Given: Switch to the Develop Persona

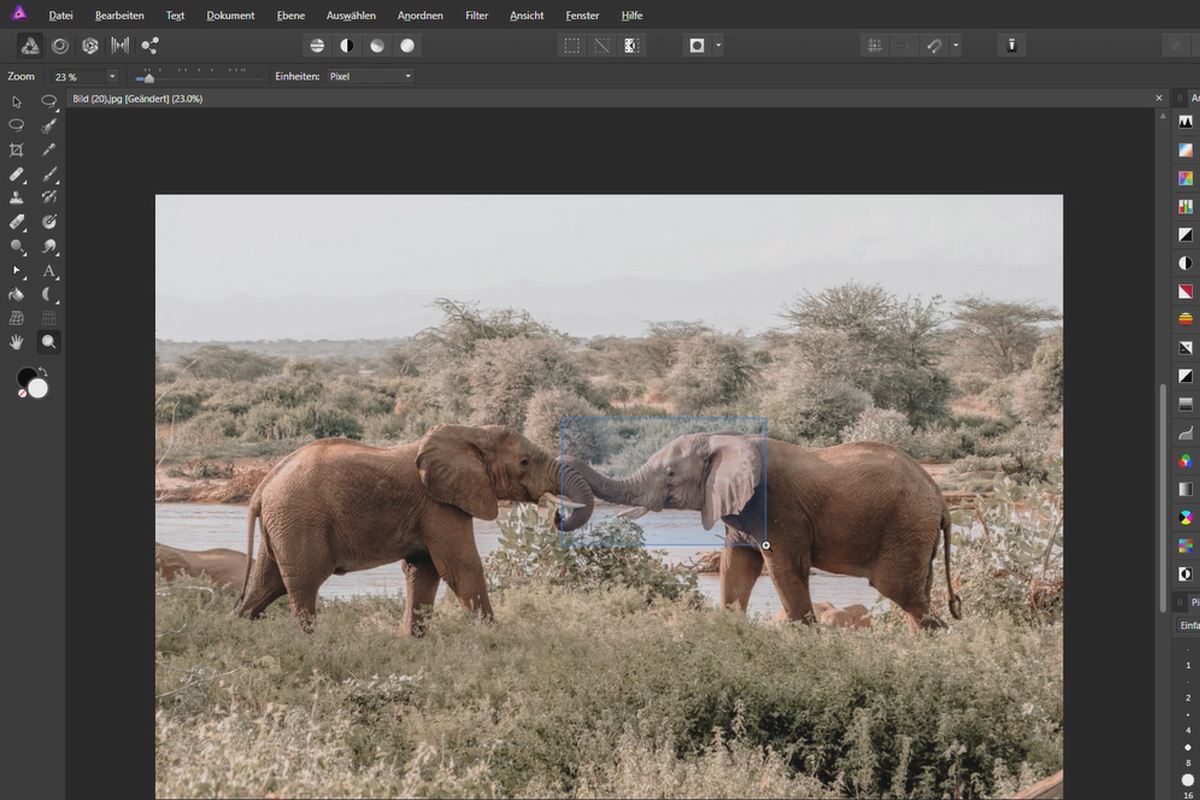Looking at the screenshot, I should tap(90, 45).
